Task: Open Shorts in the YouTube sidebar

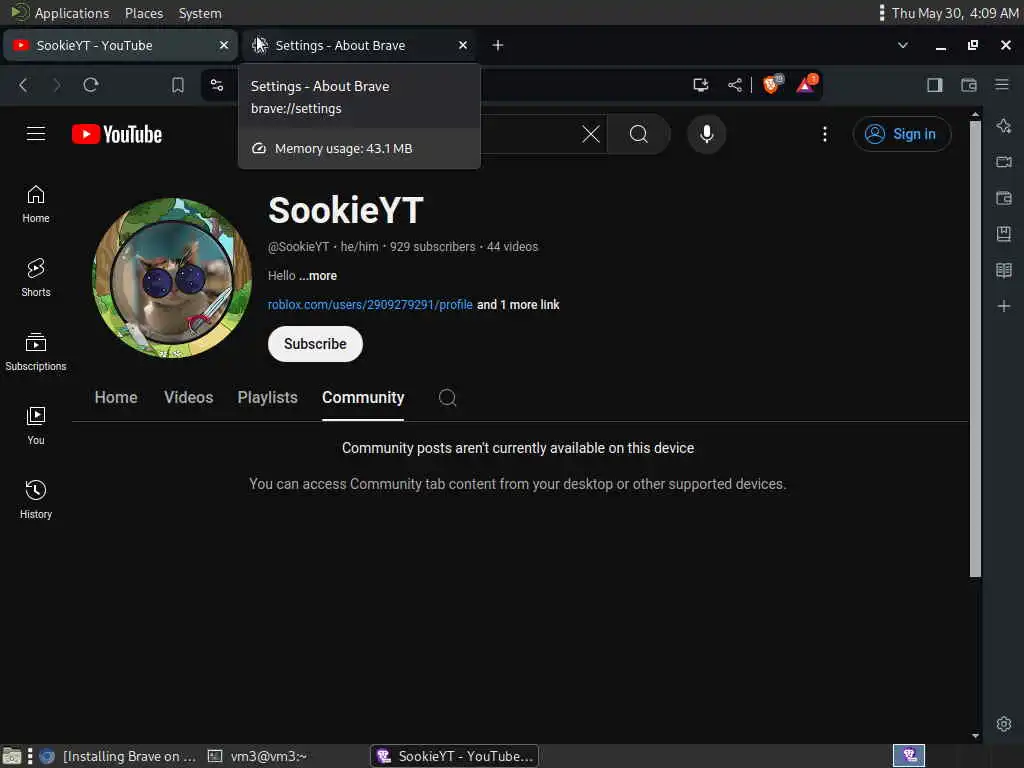Action: tap(36, 278)
